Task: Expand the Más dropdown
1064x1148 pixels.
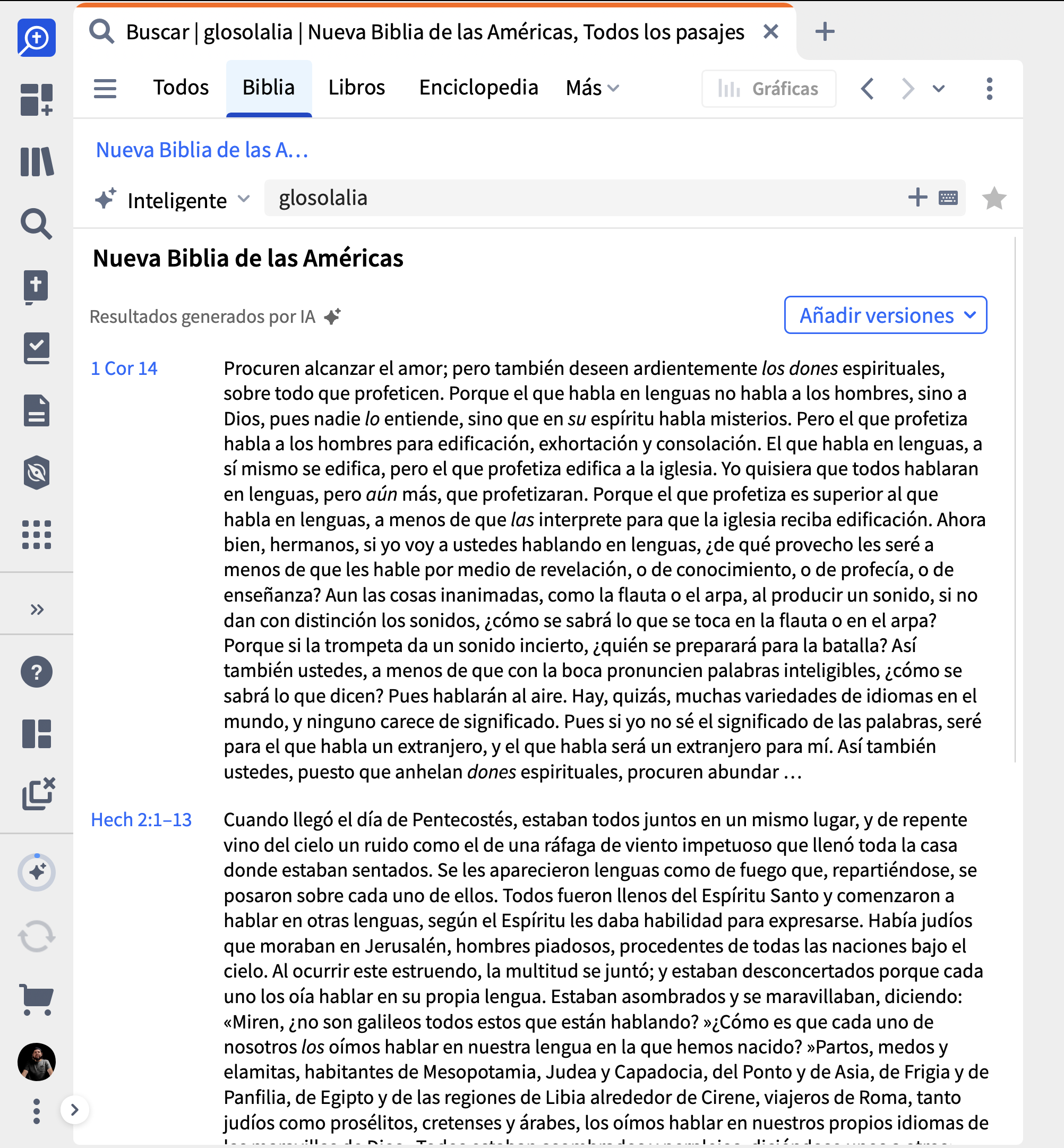Action: (x=593, y=88)
